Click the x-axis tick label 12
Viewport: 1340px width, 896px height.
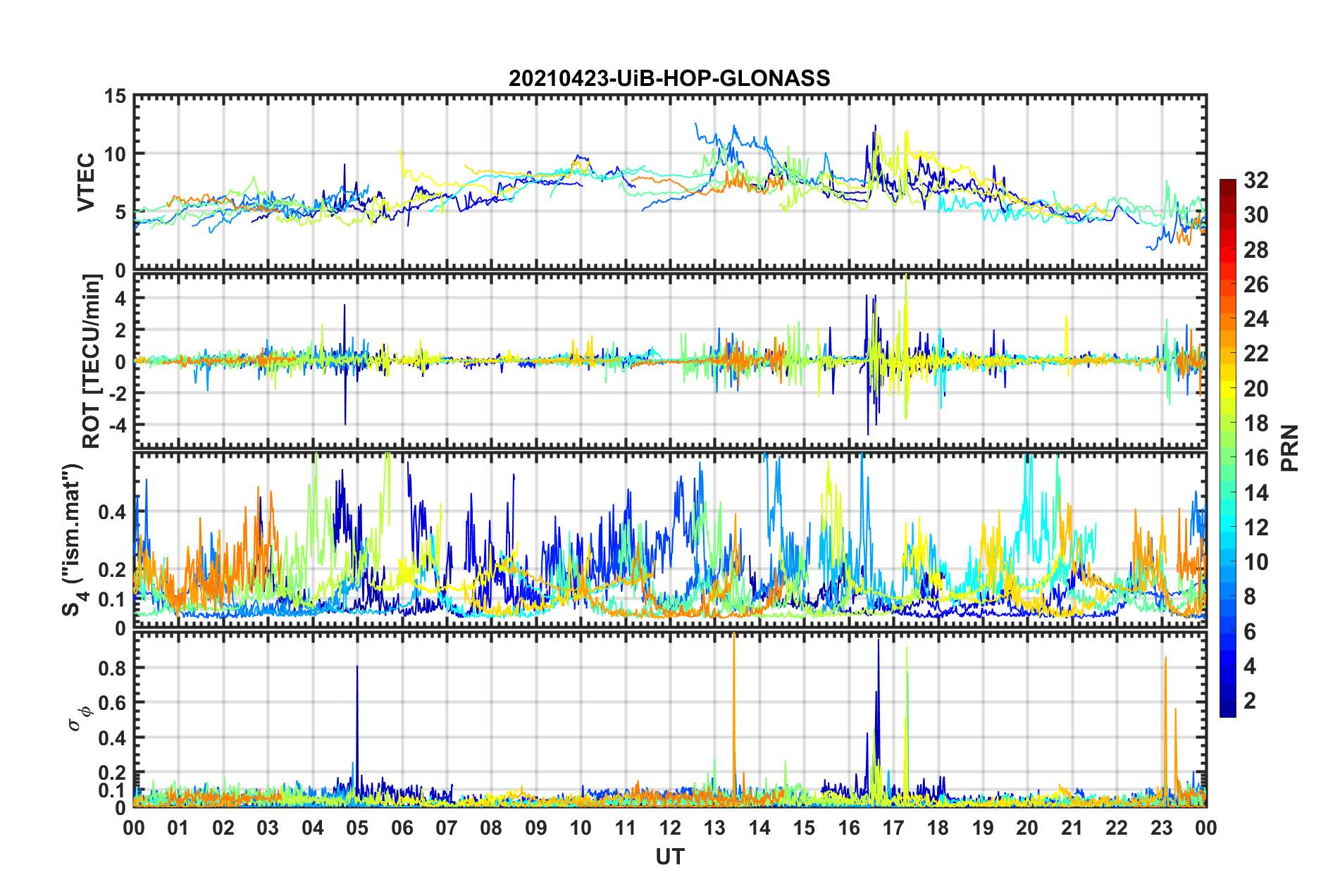[x=670, y=828]
